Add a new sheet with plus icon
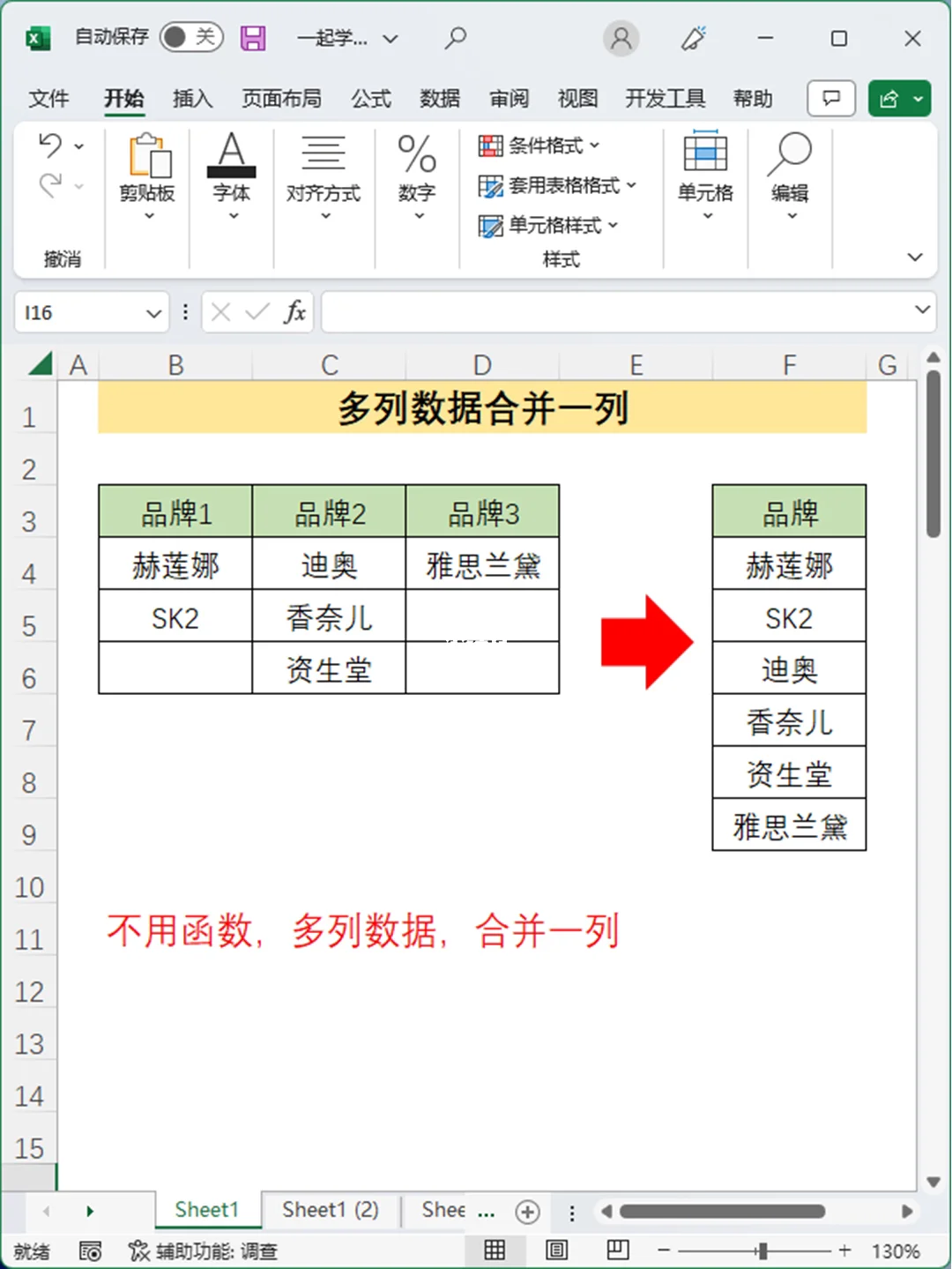Screen dimensions: 952x1269 tap(527, 1212)
